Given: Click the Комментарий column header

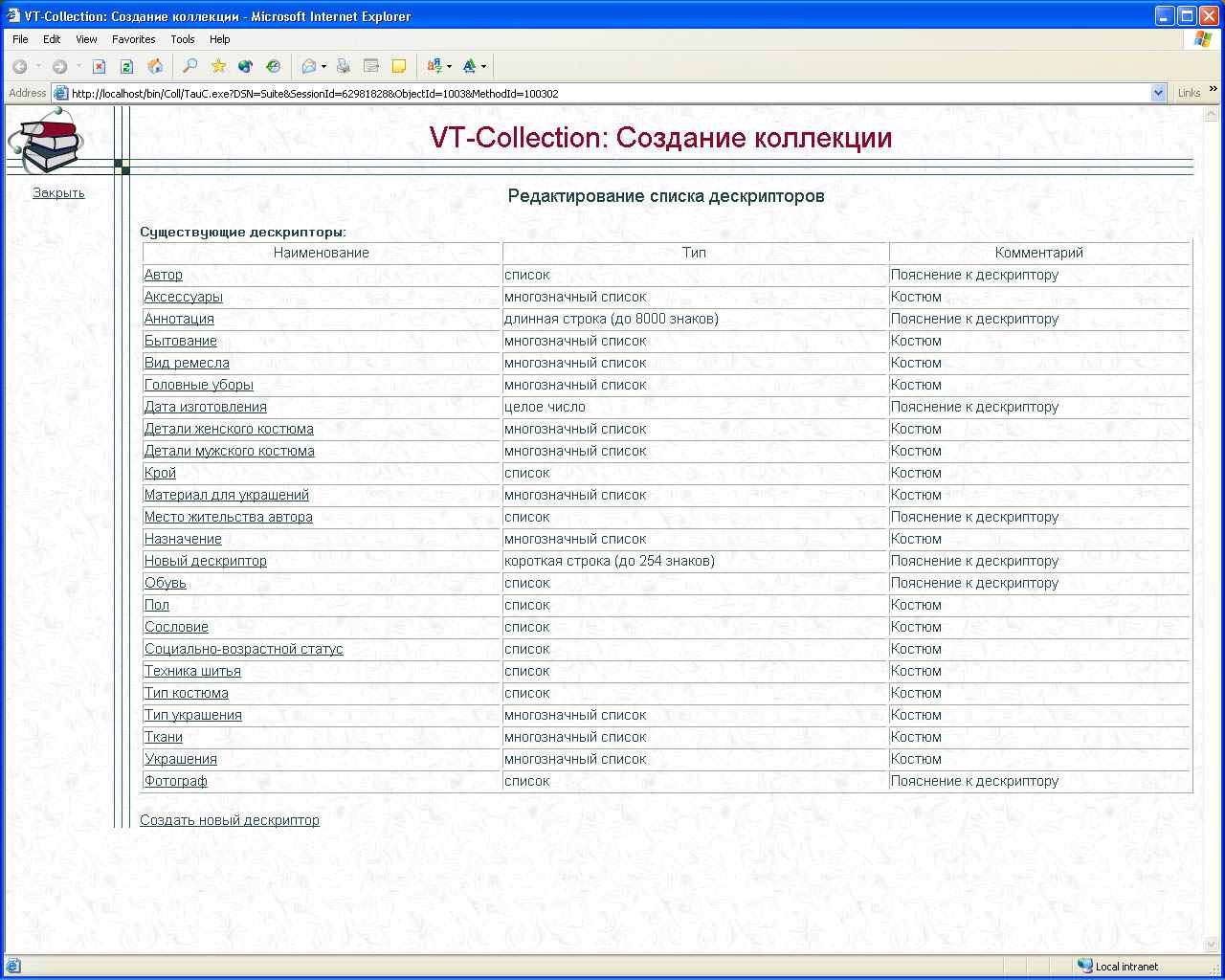Looking at the screenshot, I should pos(1039,253).
